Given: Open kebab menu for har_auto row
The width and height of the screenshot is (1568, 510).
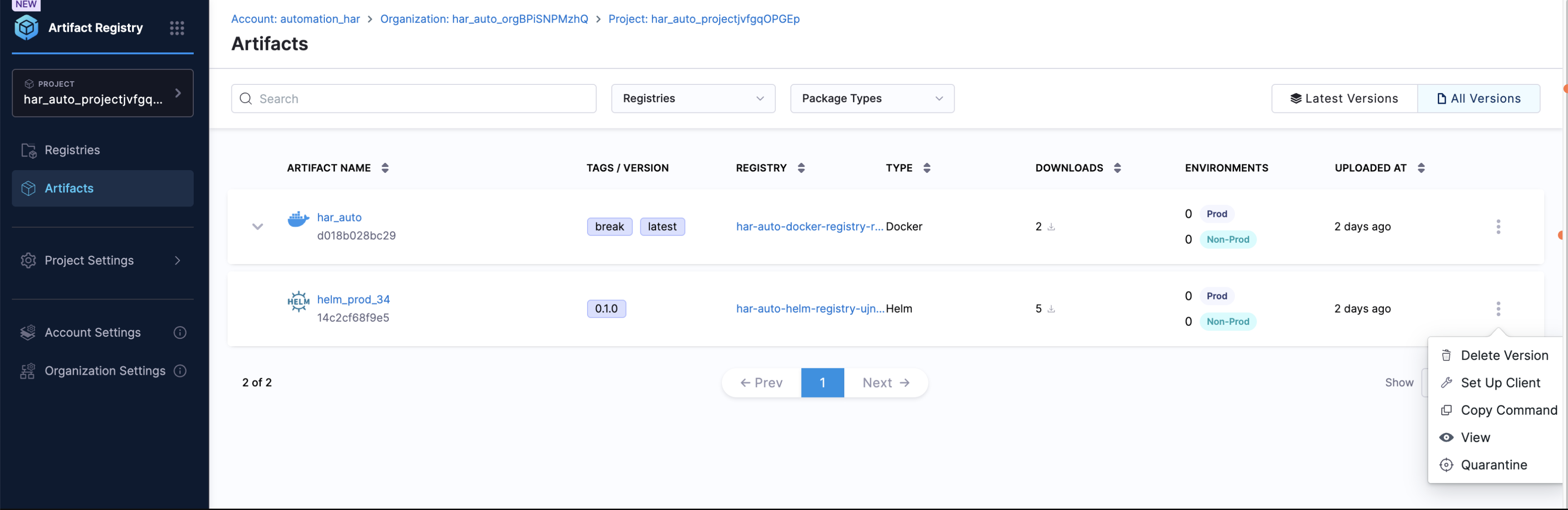Looking at the screenshot, I should pyautogui.click(x=1498, y=226).
